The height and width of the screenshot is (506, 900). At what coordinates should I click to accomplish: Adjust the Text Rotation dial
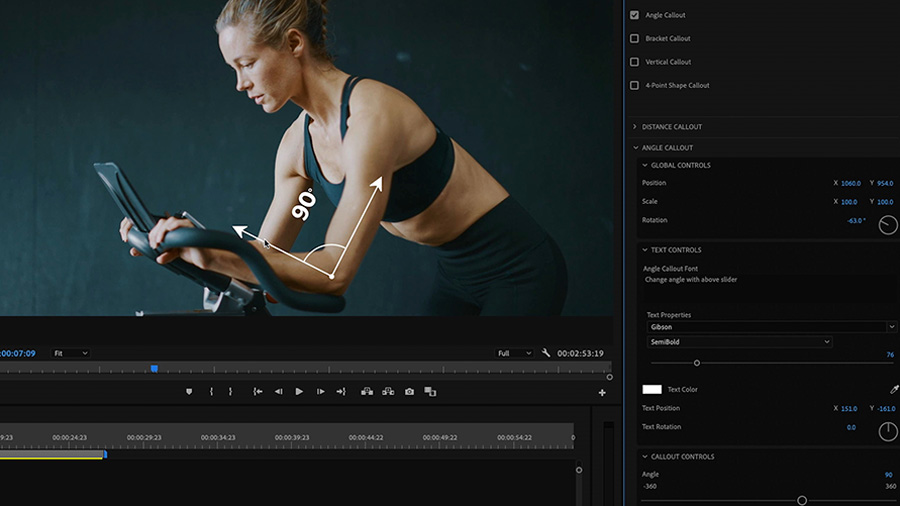point(888,431)
